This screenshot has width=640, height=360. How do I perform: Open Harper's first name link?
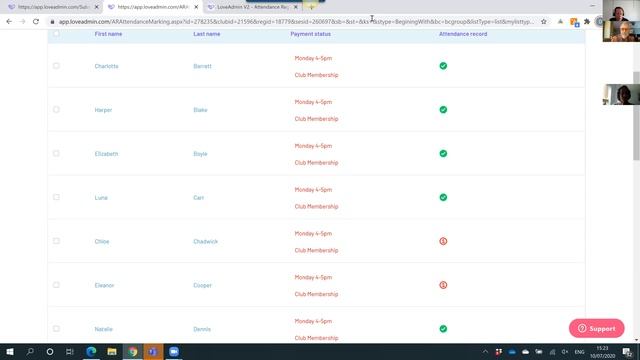coord(103,110)
